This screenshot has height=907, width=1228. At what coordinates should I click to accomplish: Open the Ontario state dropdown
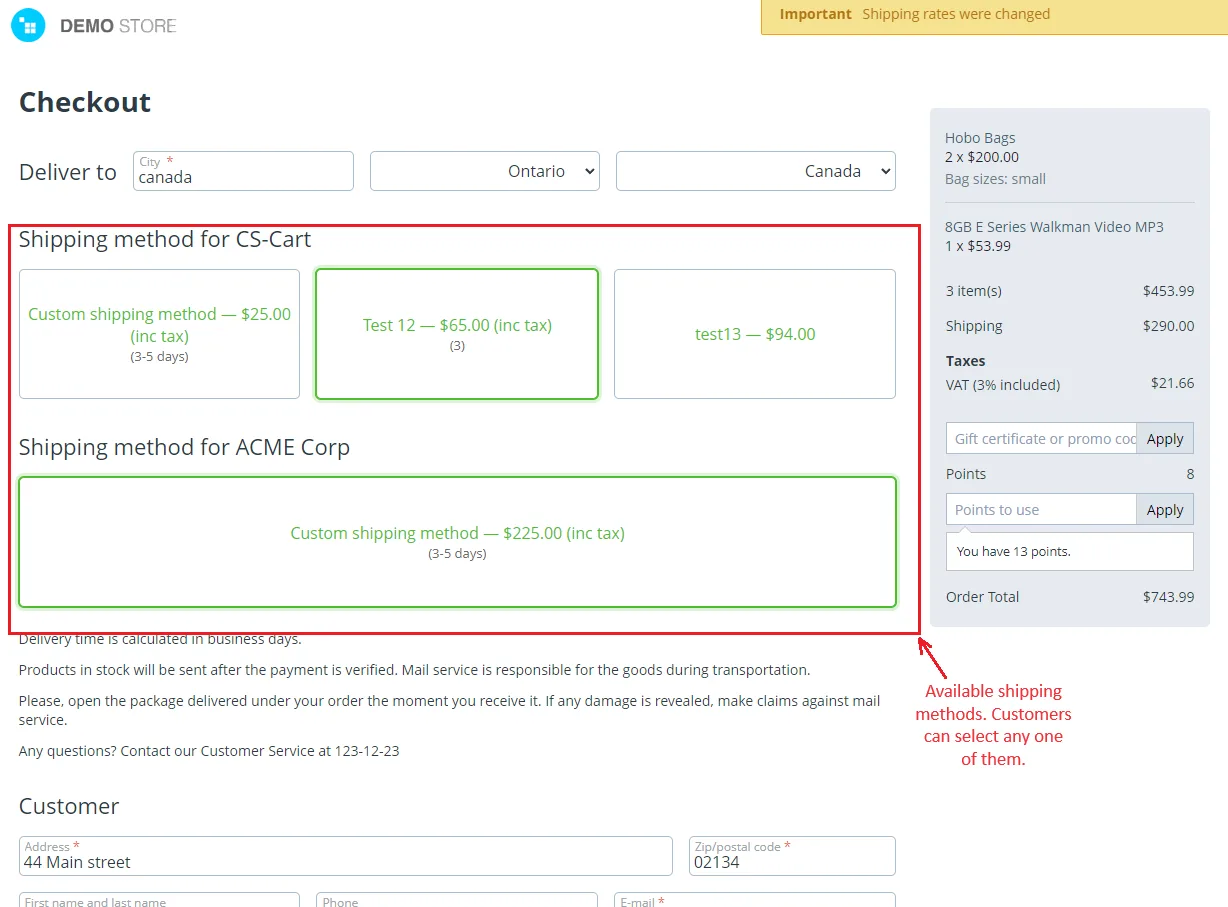[x=485, y=171]
